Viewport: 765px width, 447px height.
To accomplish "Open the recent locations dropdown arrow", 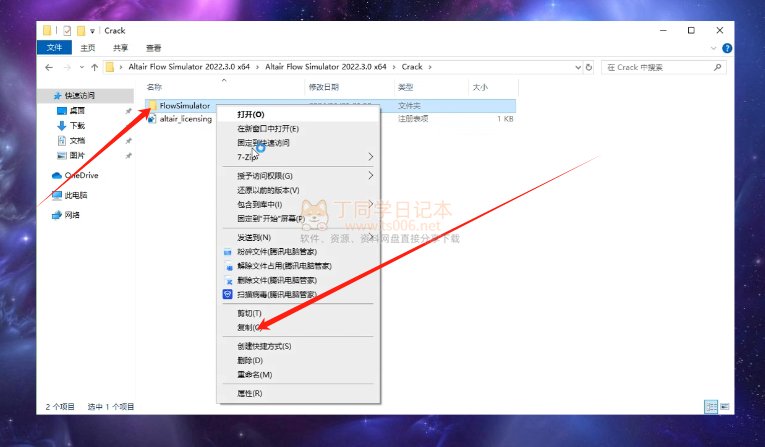I will pos(81,67).
